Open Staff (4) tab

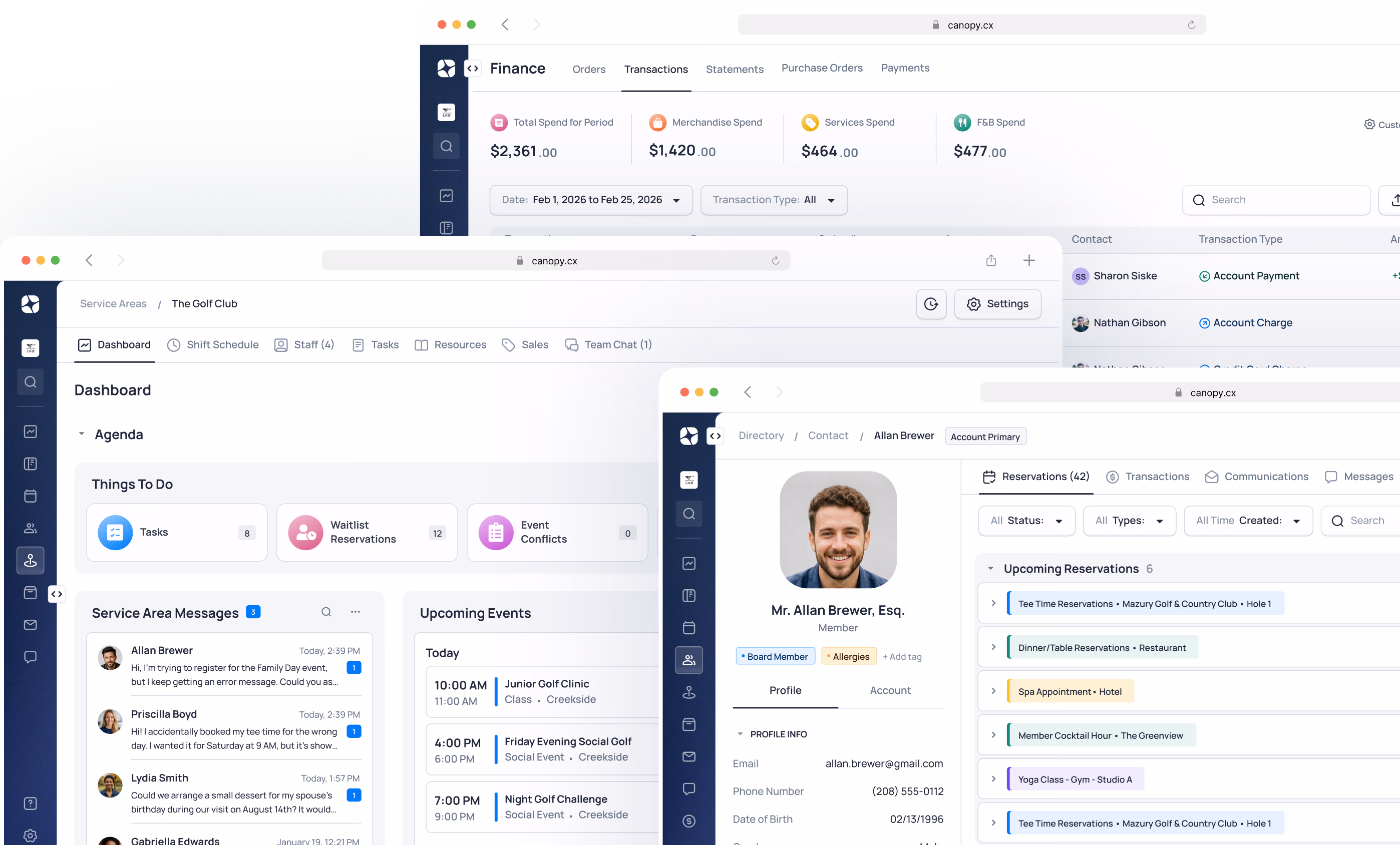click(x=304, y=345)
